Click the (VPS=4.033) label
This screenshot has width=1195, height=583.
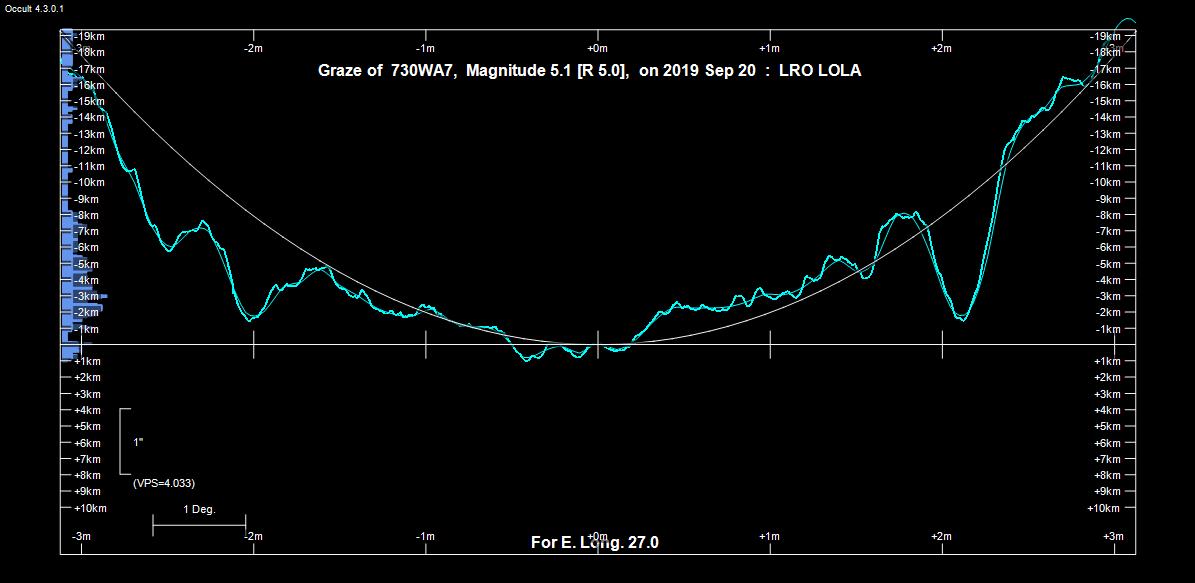point(163,483)
